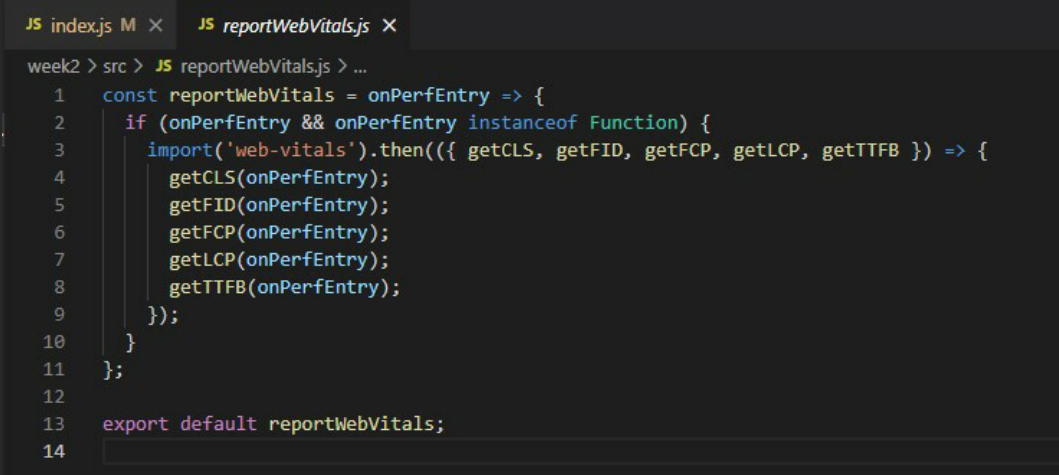The image size is (1059, 475).
Task: Click the 'Function' word on line 2
Action: 633,123
